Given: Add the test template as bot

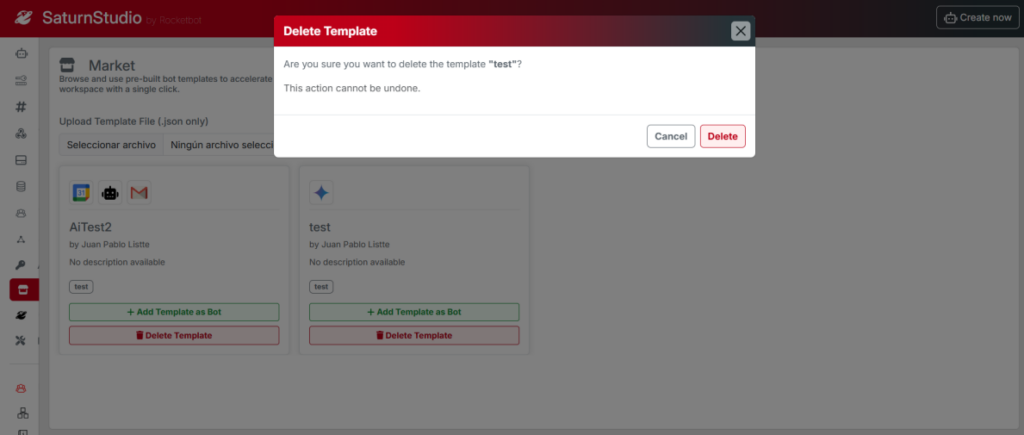Looking at the screenshot, I should (x=414, y=312).
